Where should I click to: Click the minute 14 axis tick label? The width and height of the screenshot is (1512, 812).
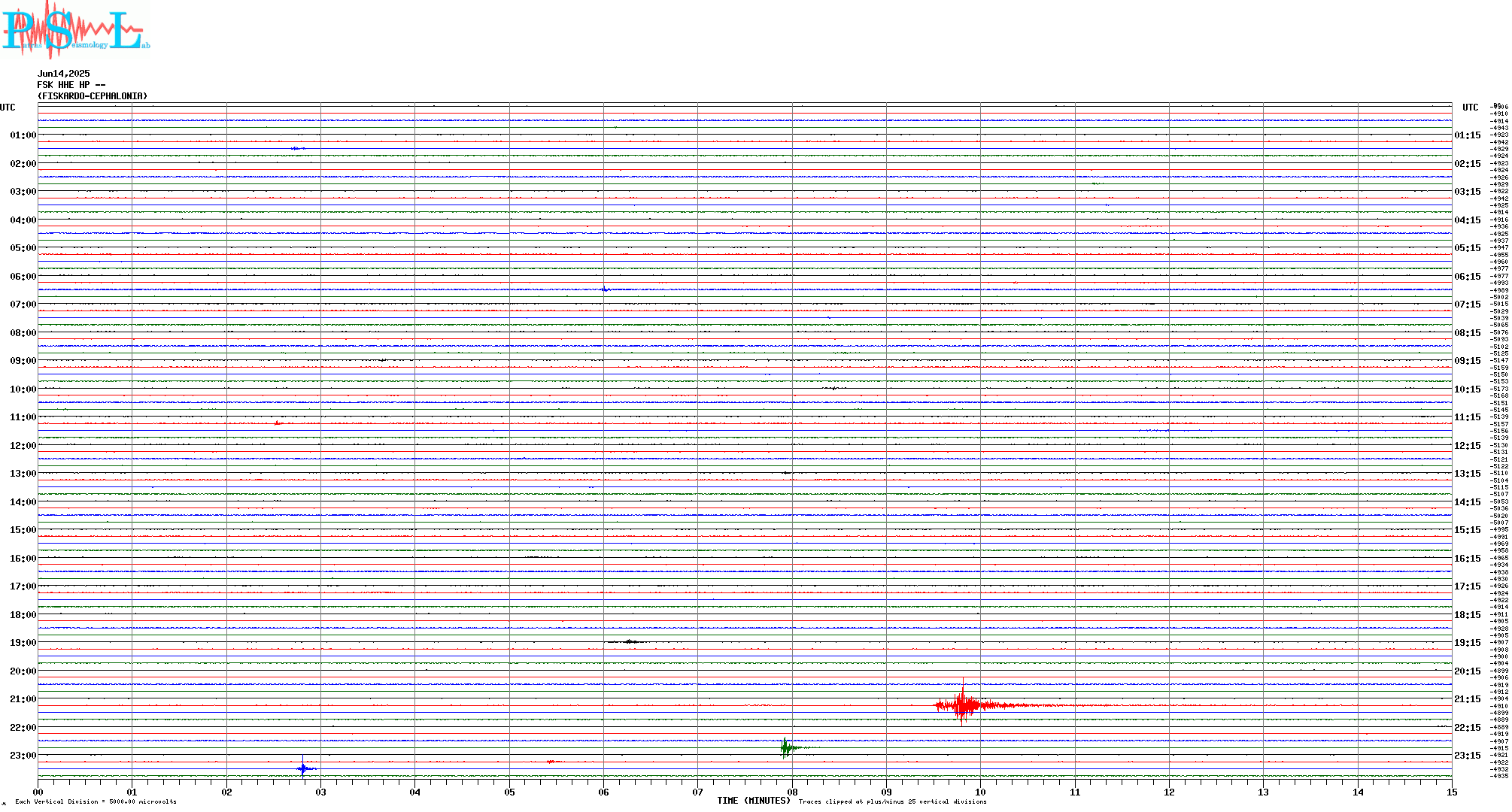click(x=1358, y=792)
